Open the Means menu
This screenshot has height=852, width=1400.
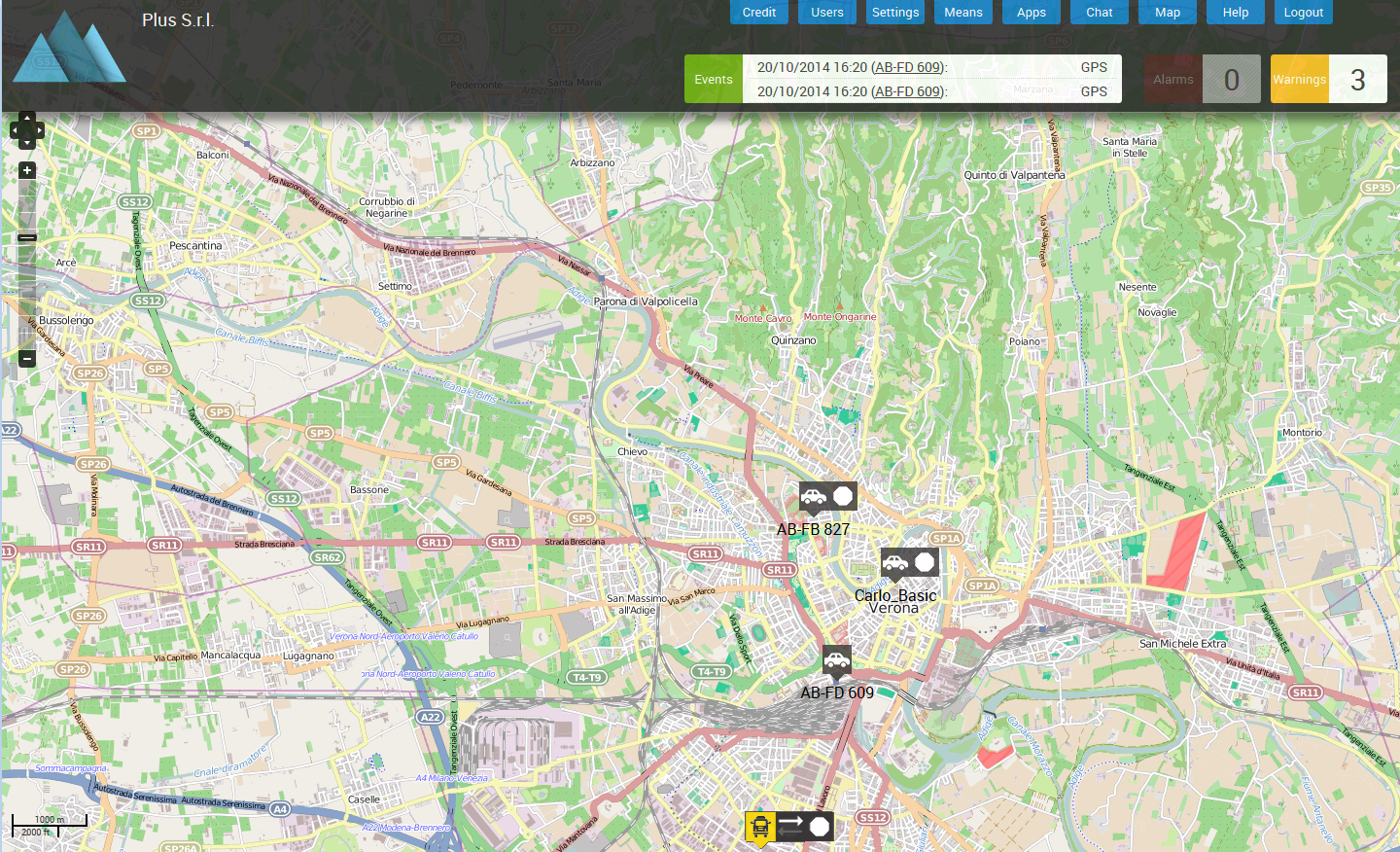[x=963, y=12]
